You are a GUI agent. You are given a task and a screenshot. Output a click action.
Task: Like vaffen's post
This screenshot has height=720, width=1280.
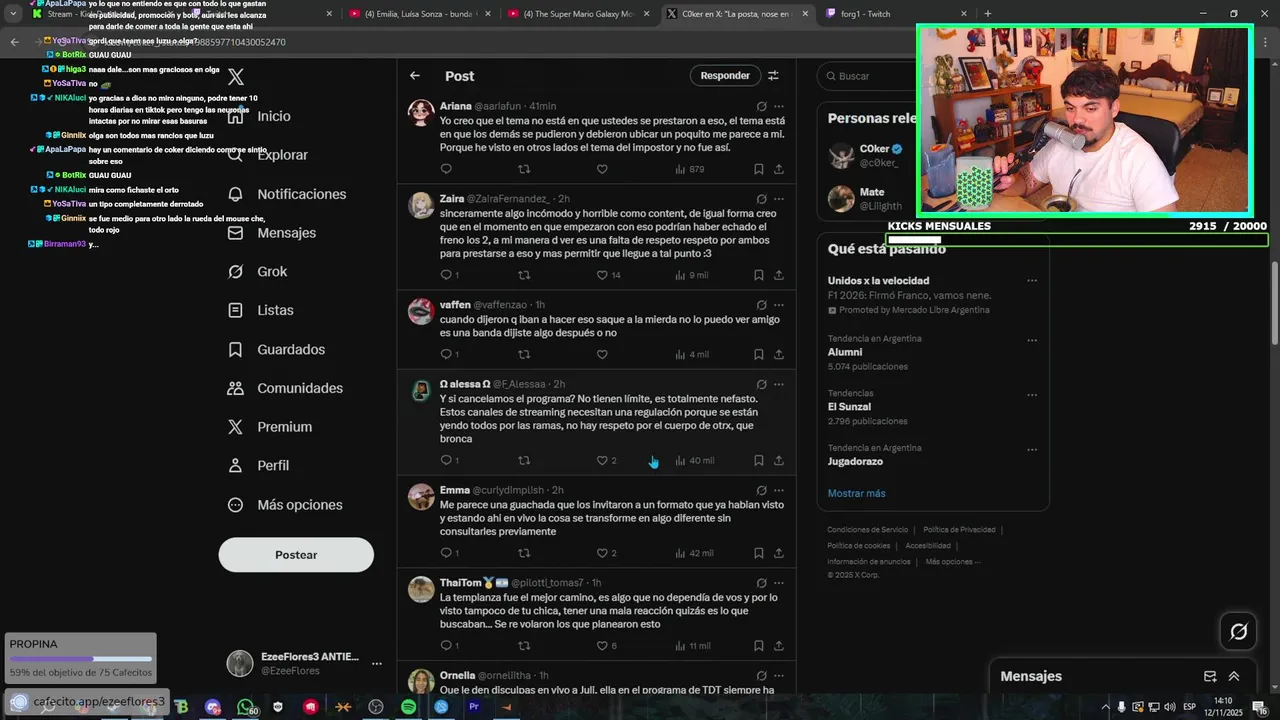coord(602,354)
